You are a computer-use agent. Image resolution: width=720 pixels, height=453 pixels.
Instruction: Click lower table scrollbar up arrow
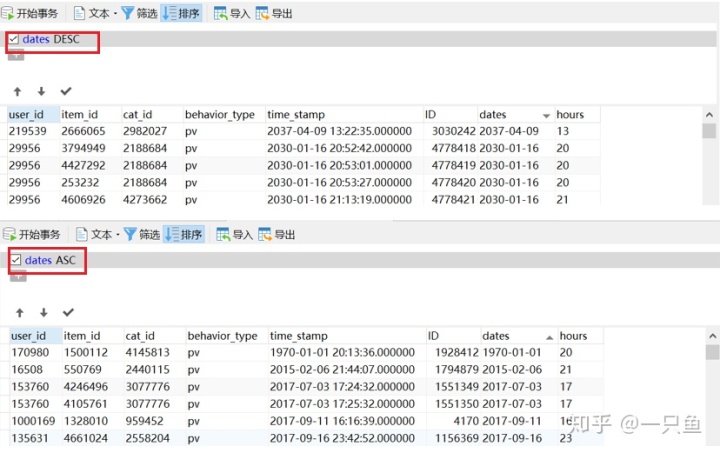pos(712,336)
